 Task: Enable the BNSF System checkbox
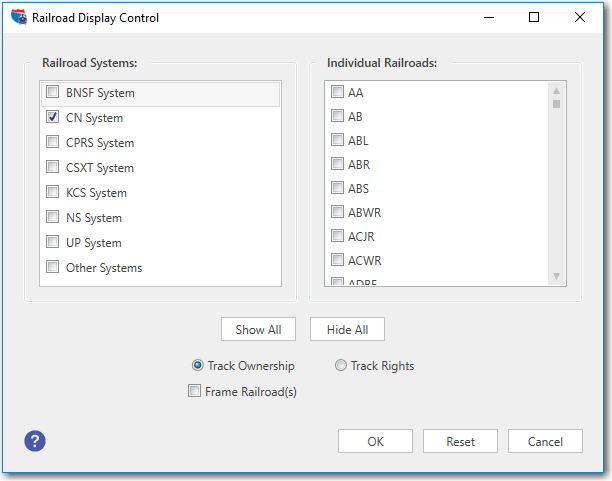point(52,93)
